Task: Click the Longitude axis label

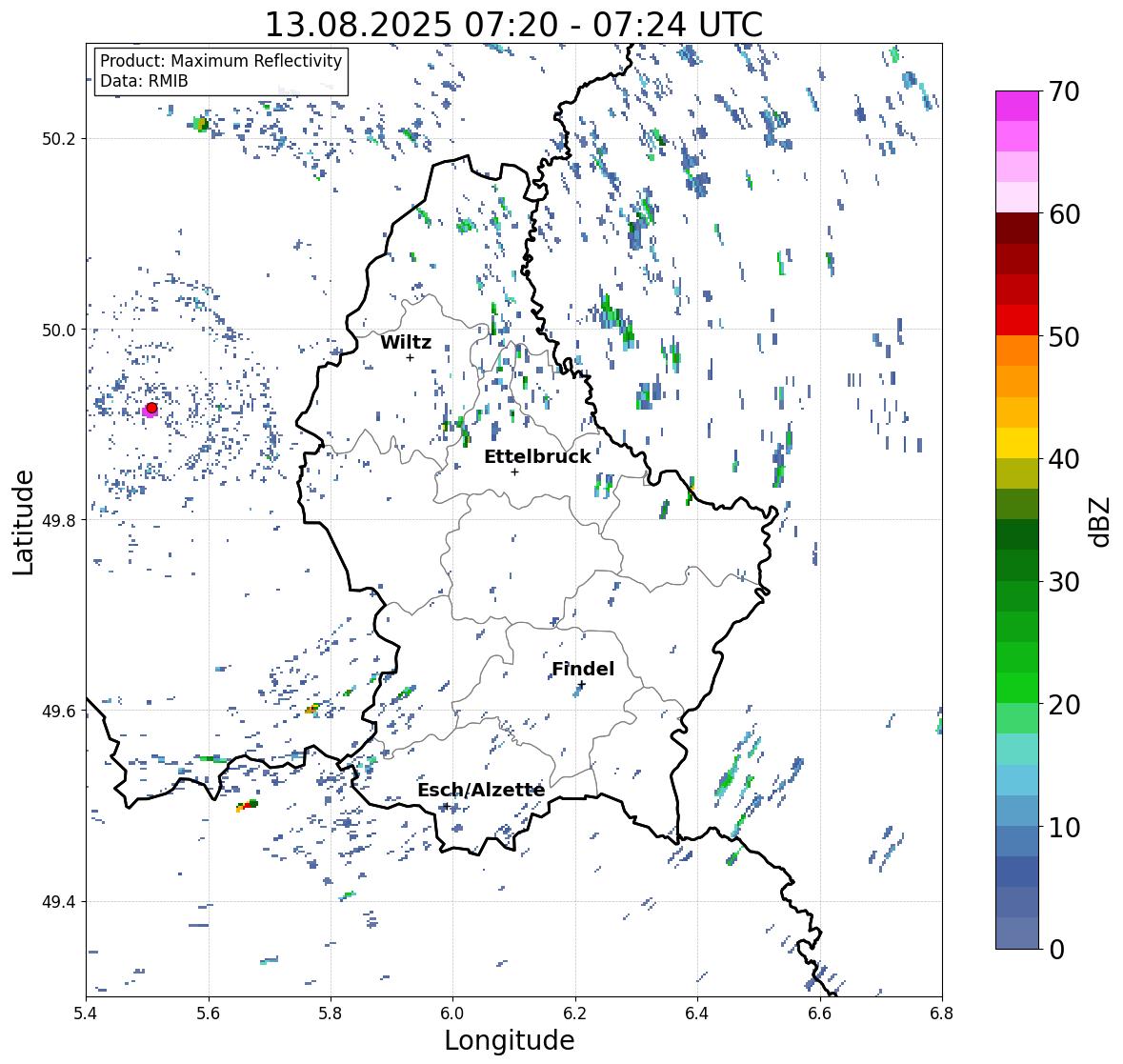Action: click(x=510, y=1039)
